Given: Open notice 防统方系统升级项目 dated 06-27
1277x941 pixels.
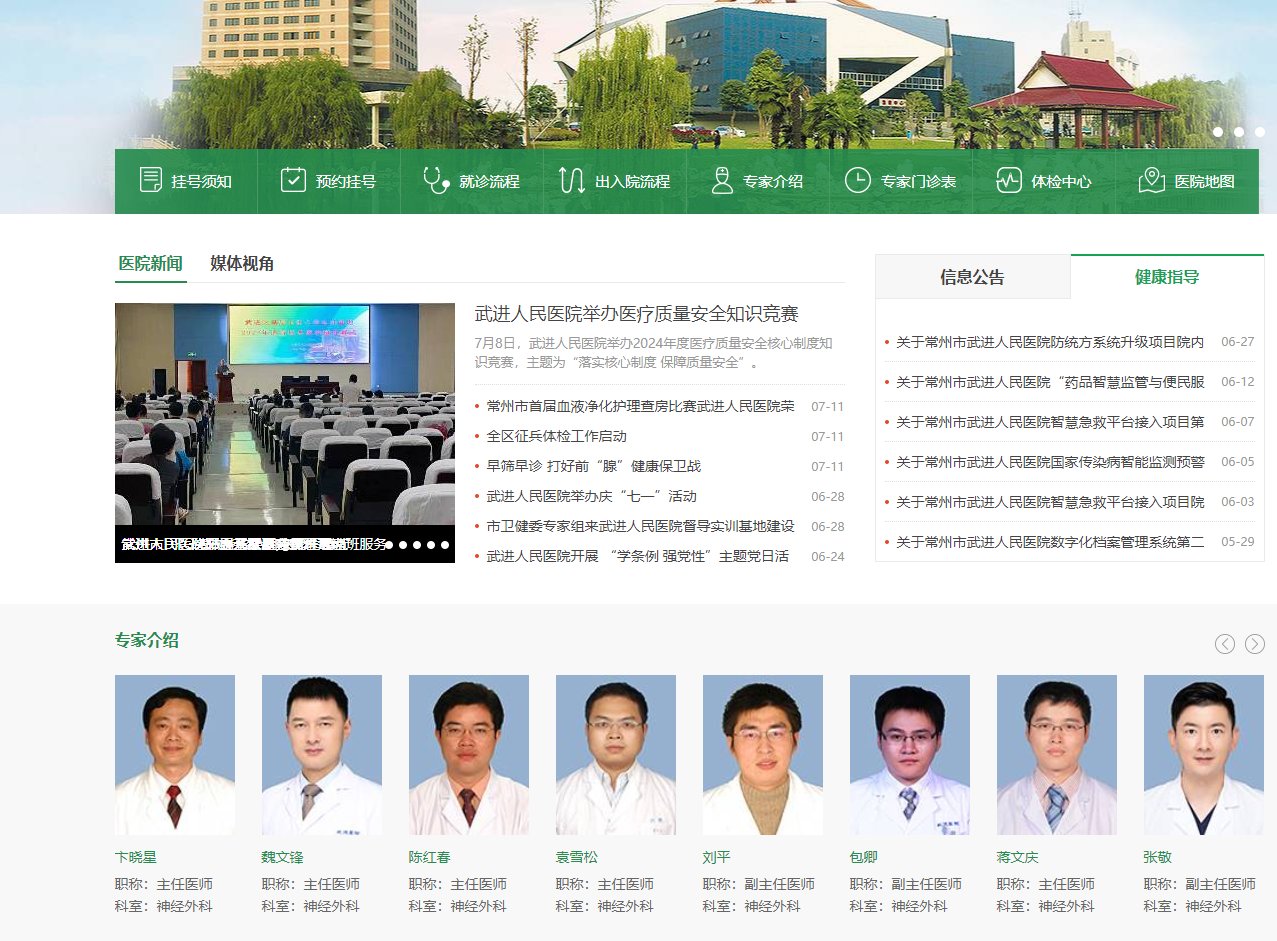Looking at the screenshot, I should (1050, 342).
